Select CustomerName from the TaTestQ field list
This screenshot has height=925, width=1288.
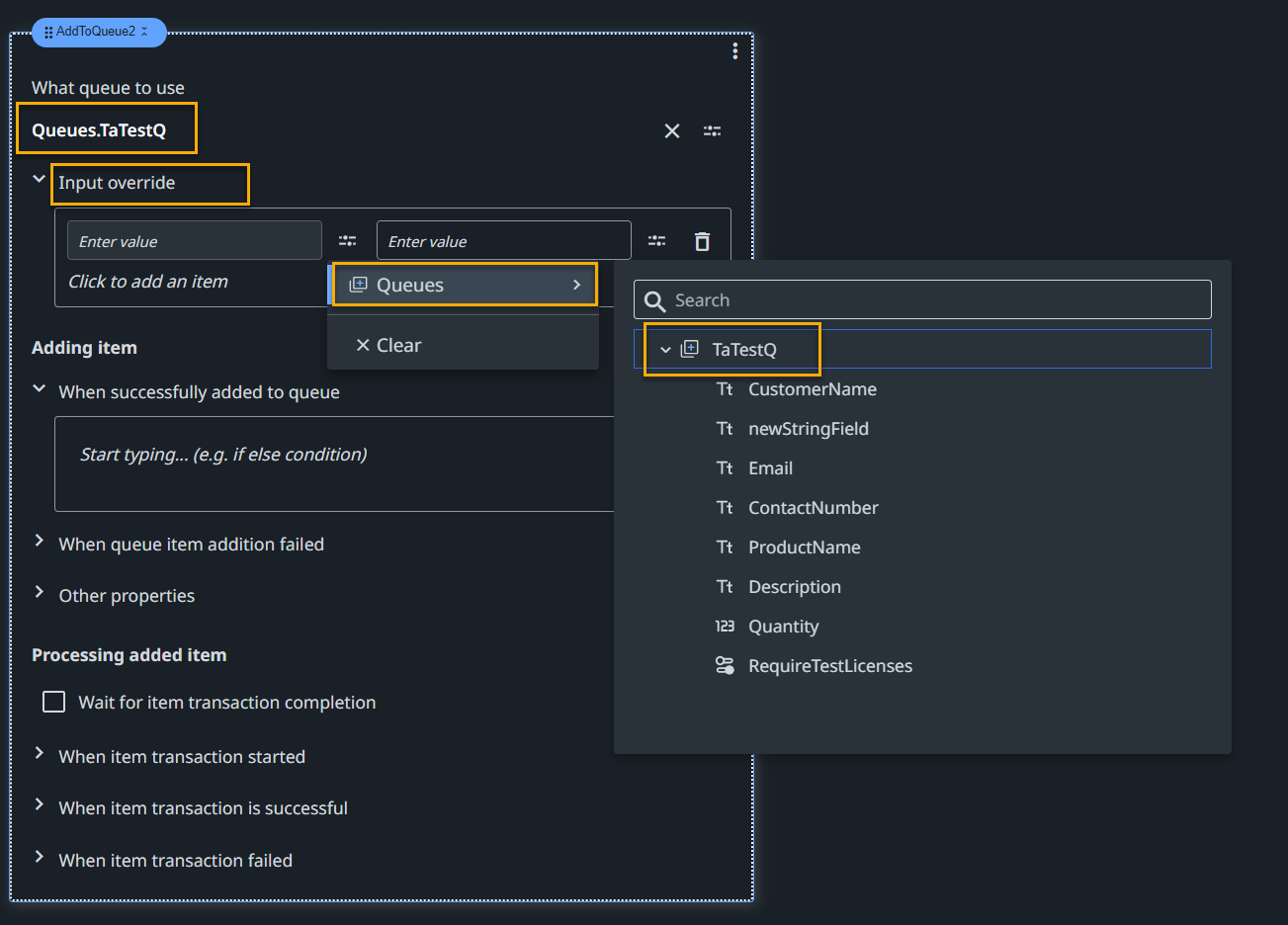click(x=812, y=388)
